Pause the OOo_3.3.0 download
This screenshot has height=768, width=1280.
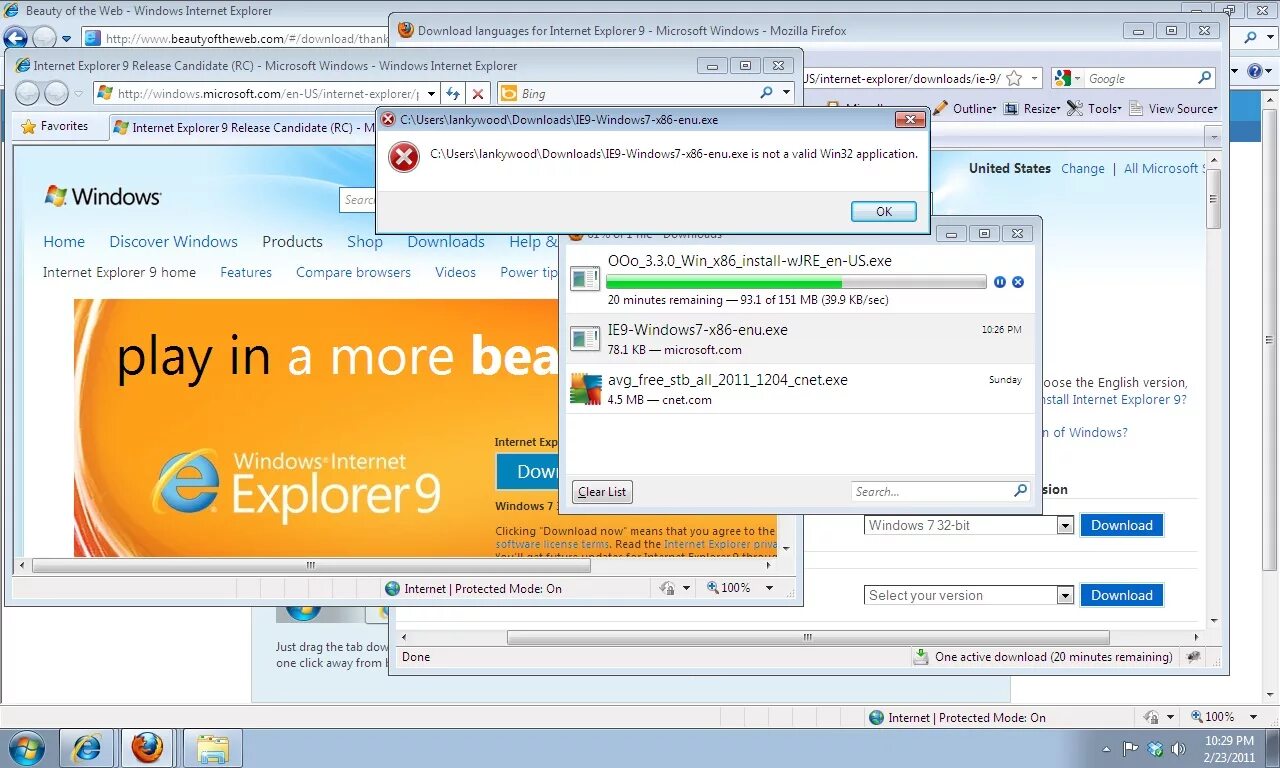coord(1000,282)
